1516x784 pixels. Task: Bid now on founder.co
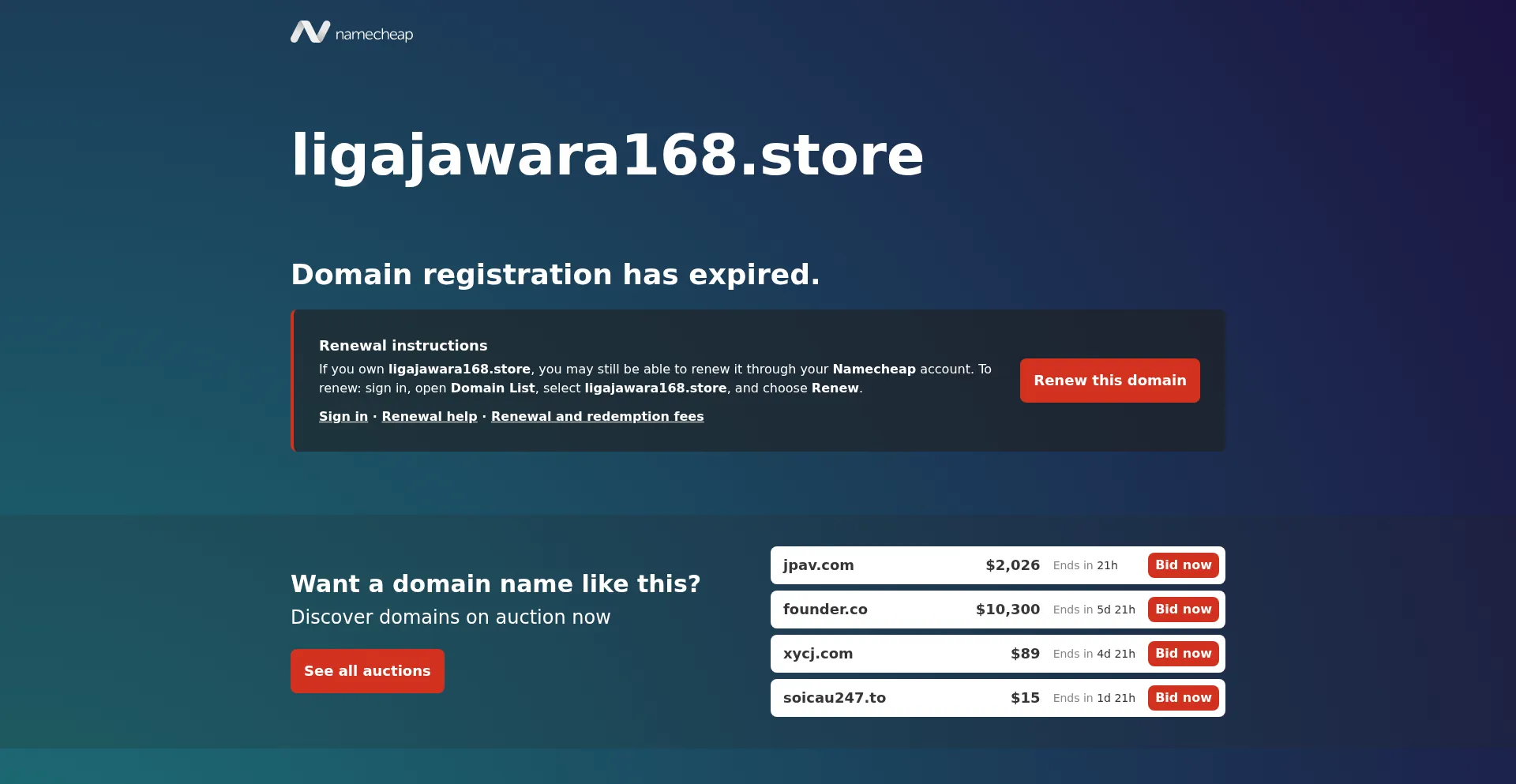(x=1183, y=610)
